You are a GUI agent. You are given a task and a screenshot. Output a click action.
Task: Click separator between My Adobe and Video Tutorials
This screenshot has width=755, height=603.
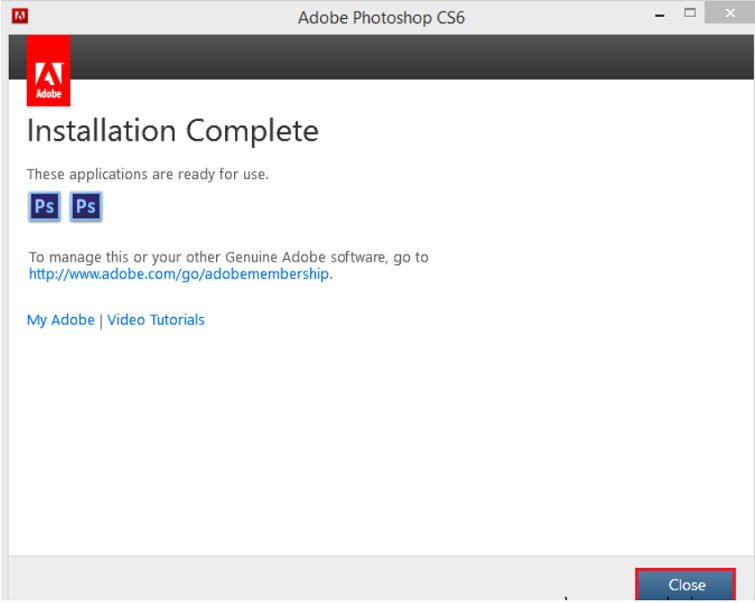pyautogui.click(x=101, y=320)
